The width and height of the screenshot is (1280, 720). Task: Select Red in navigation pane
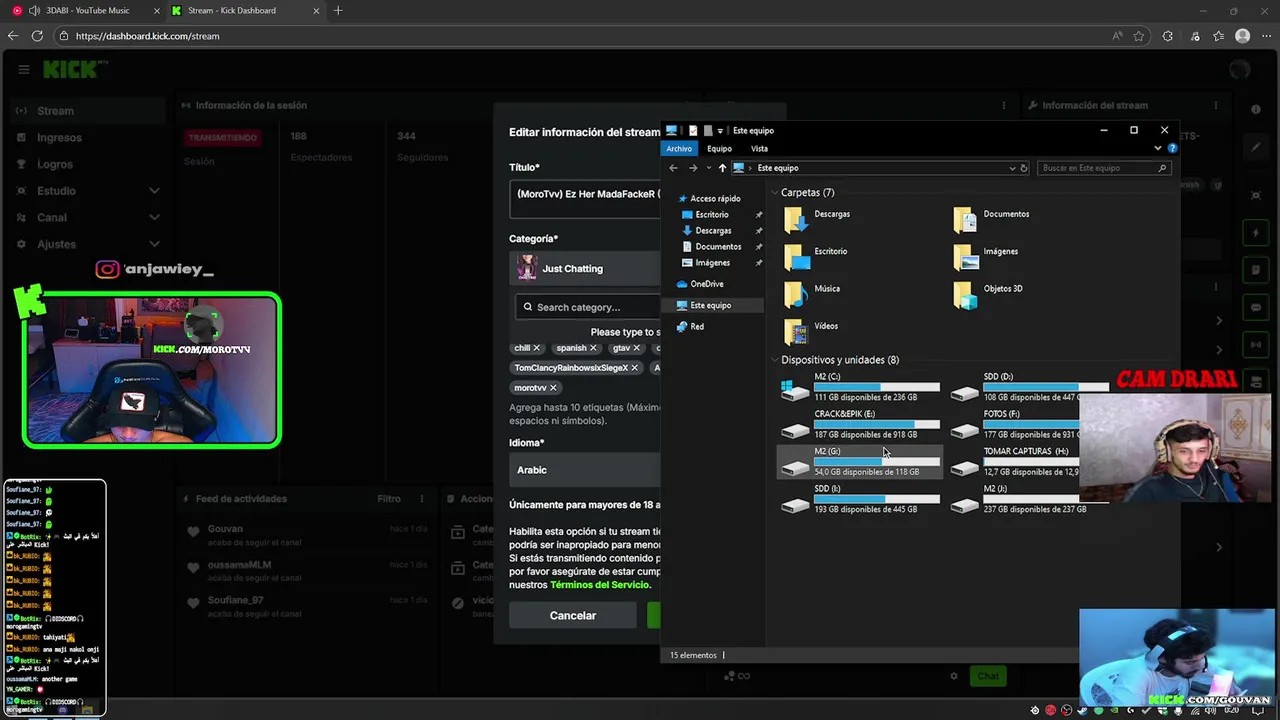pyautogui.click(x=690, y=327)
